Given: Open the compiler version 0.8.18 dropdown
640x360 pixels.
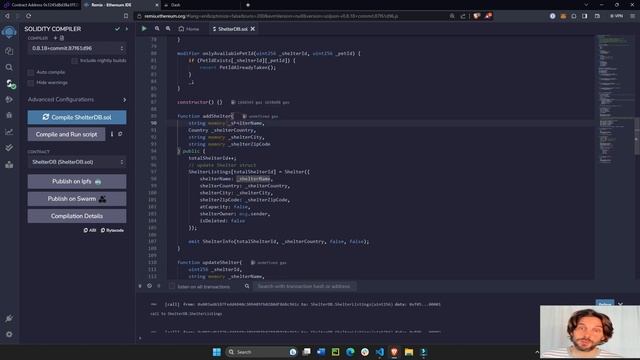Looking at the screenshot, I should tap(77, 48).
